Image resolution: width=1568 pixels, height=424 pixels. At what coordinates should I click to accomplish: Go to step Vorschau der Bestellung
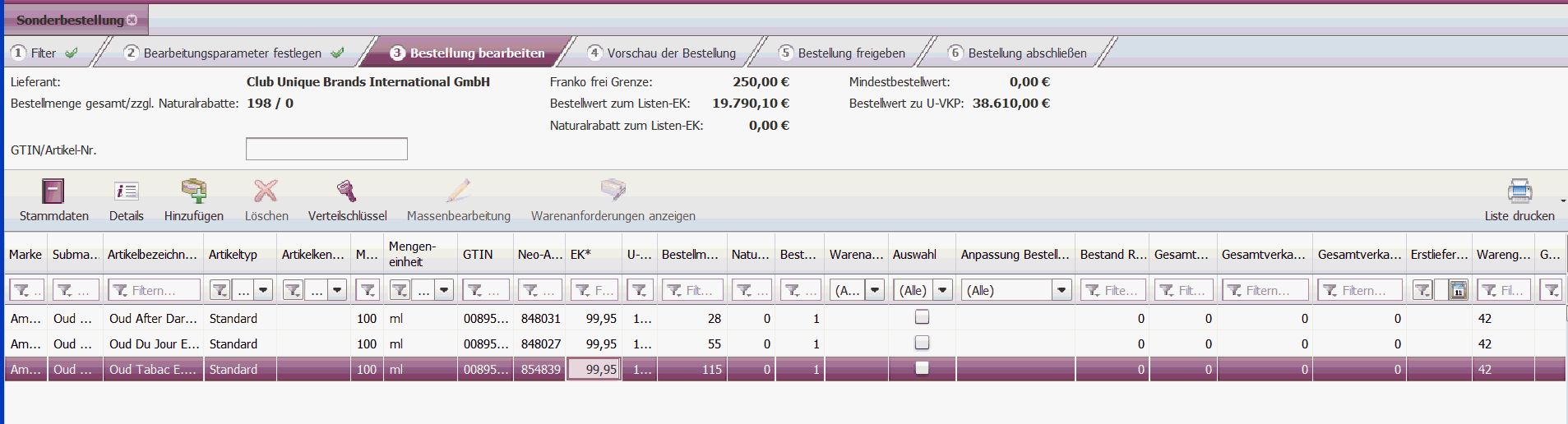tap(662, 53)
